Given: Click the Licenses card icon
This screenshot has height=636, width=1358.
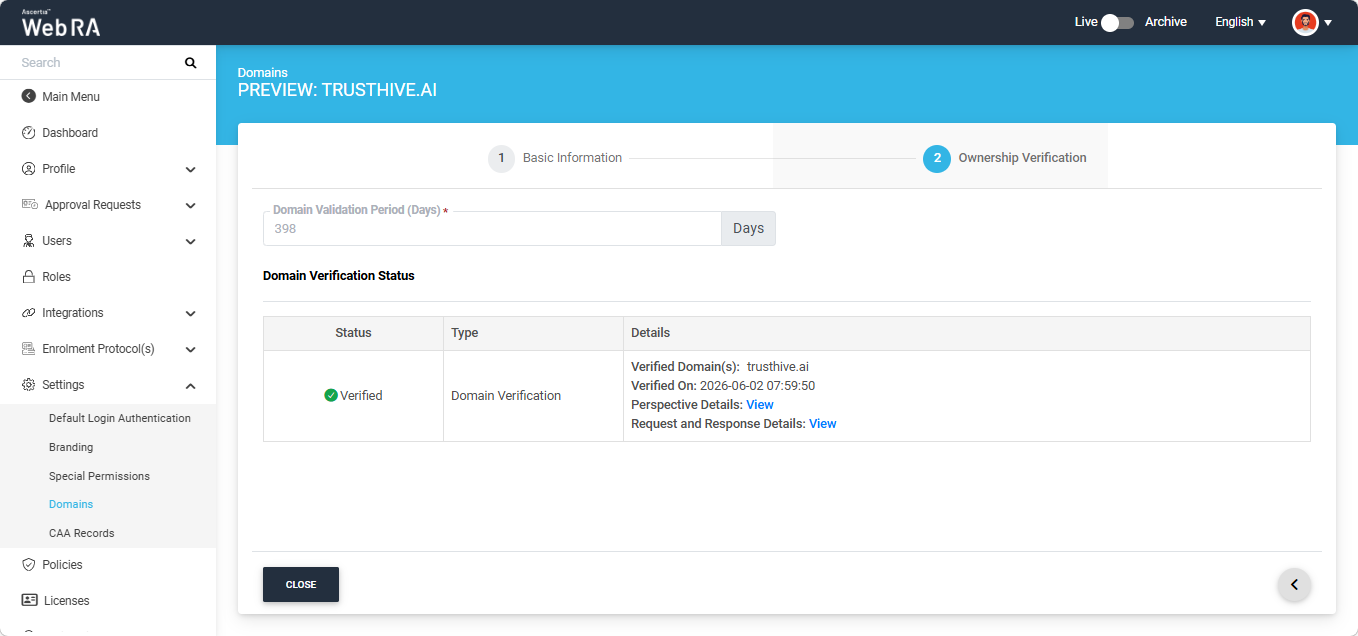Looking at the screenshot, I should pos(29,601).
